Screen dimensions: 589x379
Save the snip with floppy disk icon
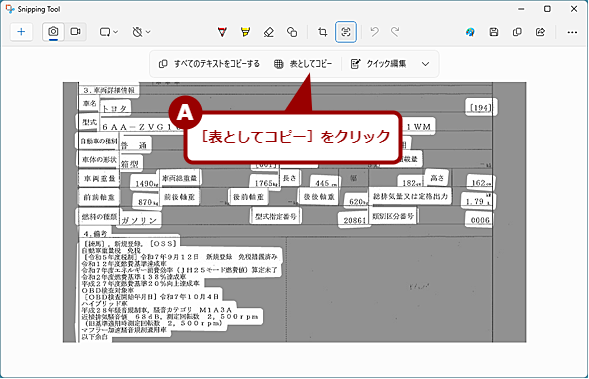point(494,32)
